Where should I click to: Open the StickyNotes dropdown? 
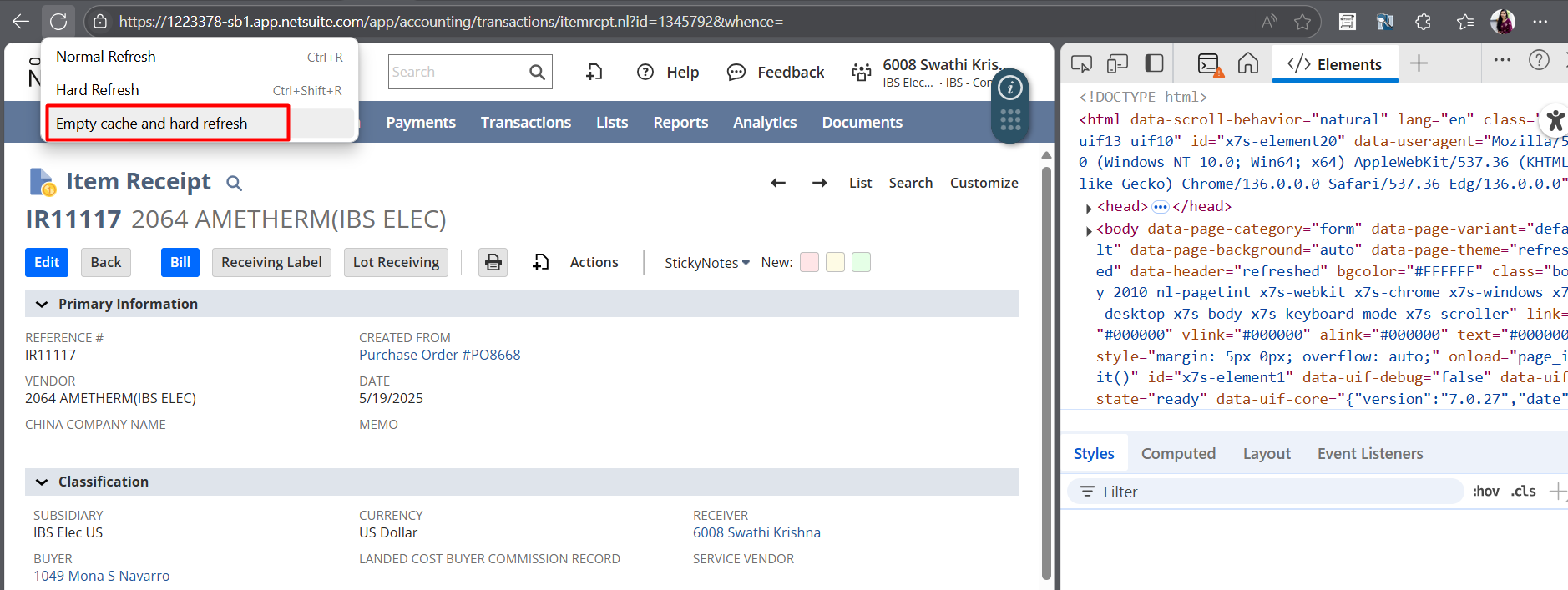tap(706, 263)
